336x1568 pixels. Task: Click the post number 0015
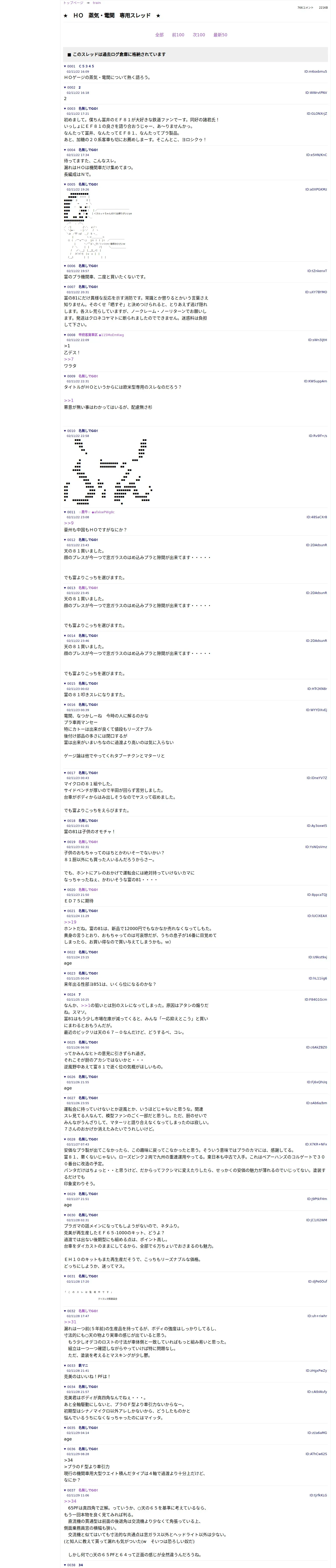tap(71, 684)
